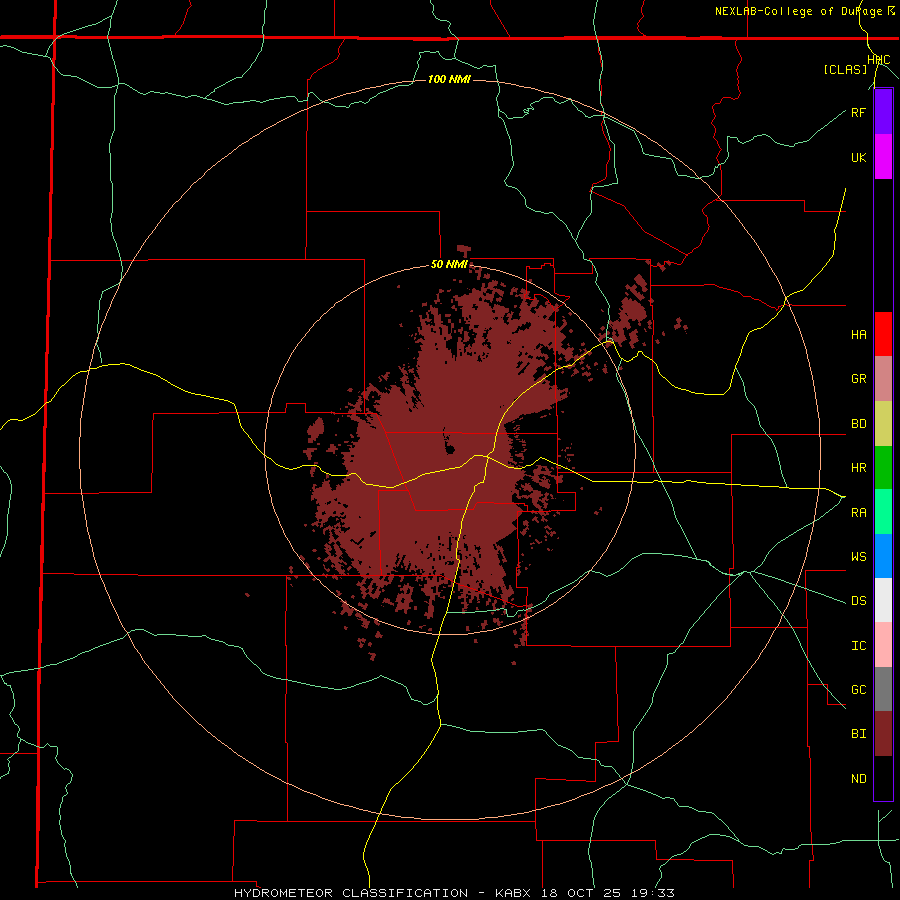Viewport: 900px width, 900px height.
Task: Click the 'BI' legend label
Action: [x=858, y=734]
